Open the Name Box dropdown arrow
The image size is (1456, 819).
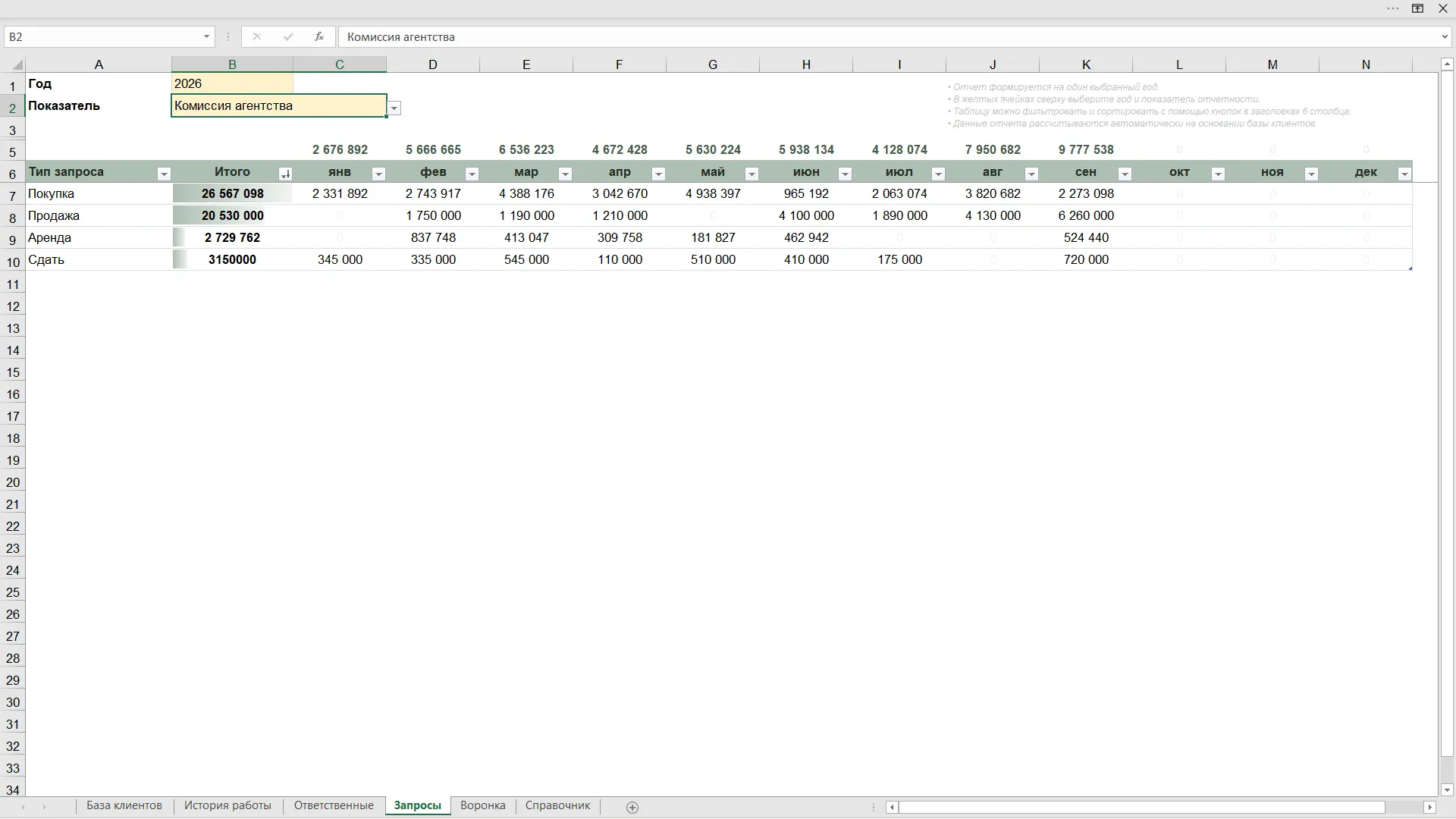tap(206, 36)
